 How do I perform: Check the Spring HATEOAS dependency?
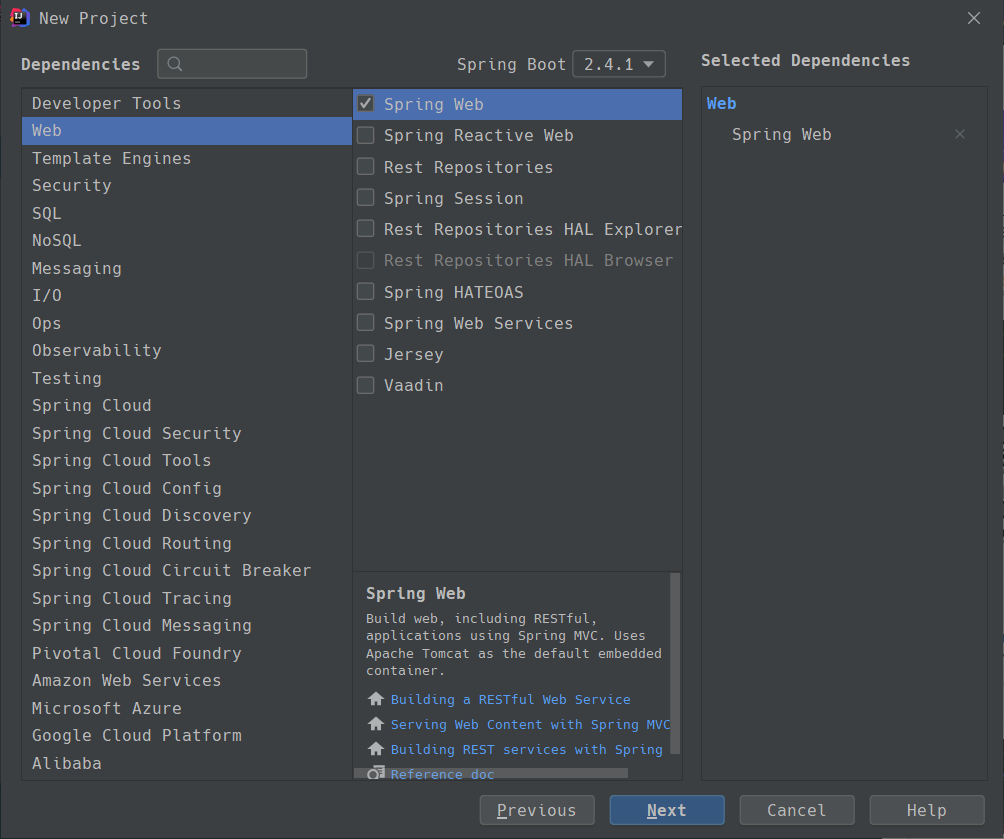(x=366, y=292)
